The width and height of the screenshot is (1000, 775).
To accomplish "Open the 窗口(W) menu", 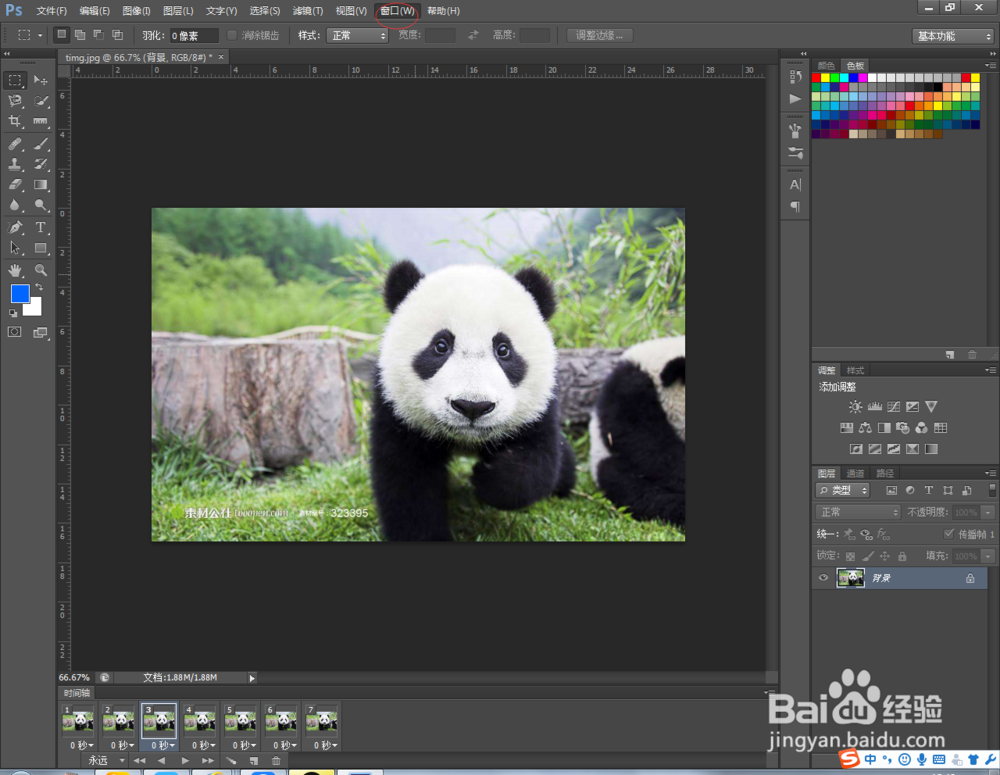I will coord(397,11).
